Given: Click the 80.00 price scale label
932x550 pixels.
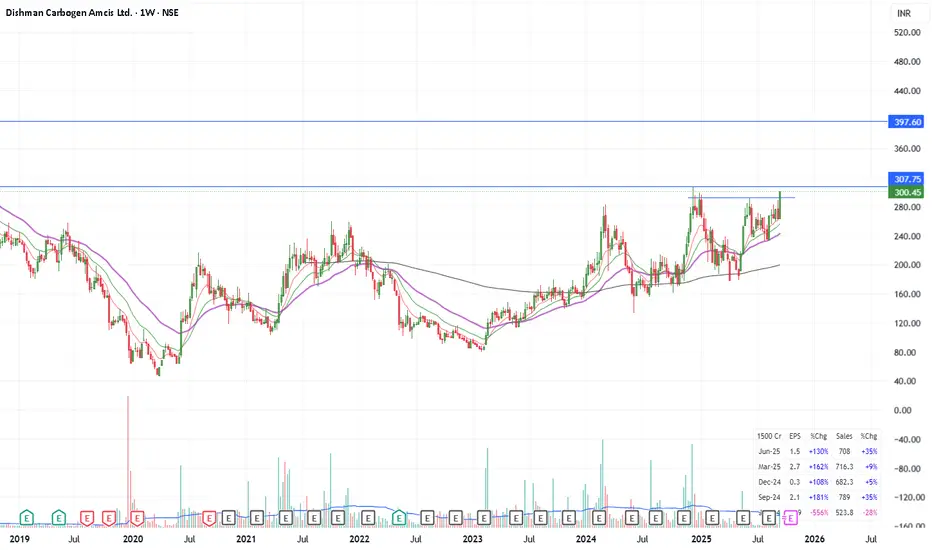Looking at the screenshot, I should [907, 352].
